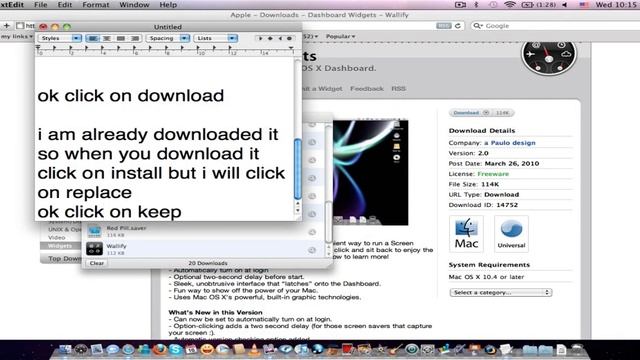640x360 pixels.
Task: Launch Skype from the Dock
Action: tap(175, 349)
